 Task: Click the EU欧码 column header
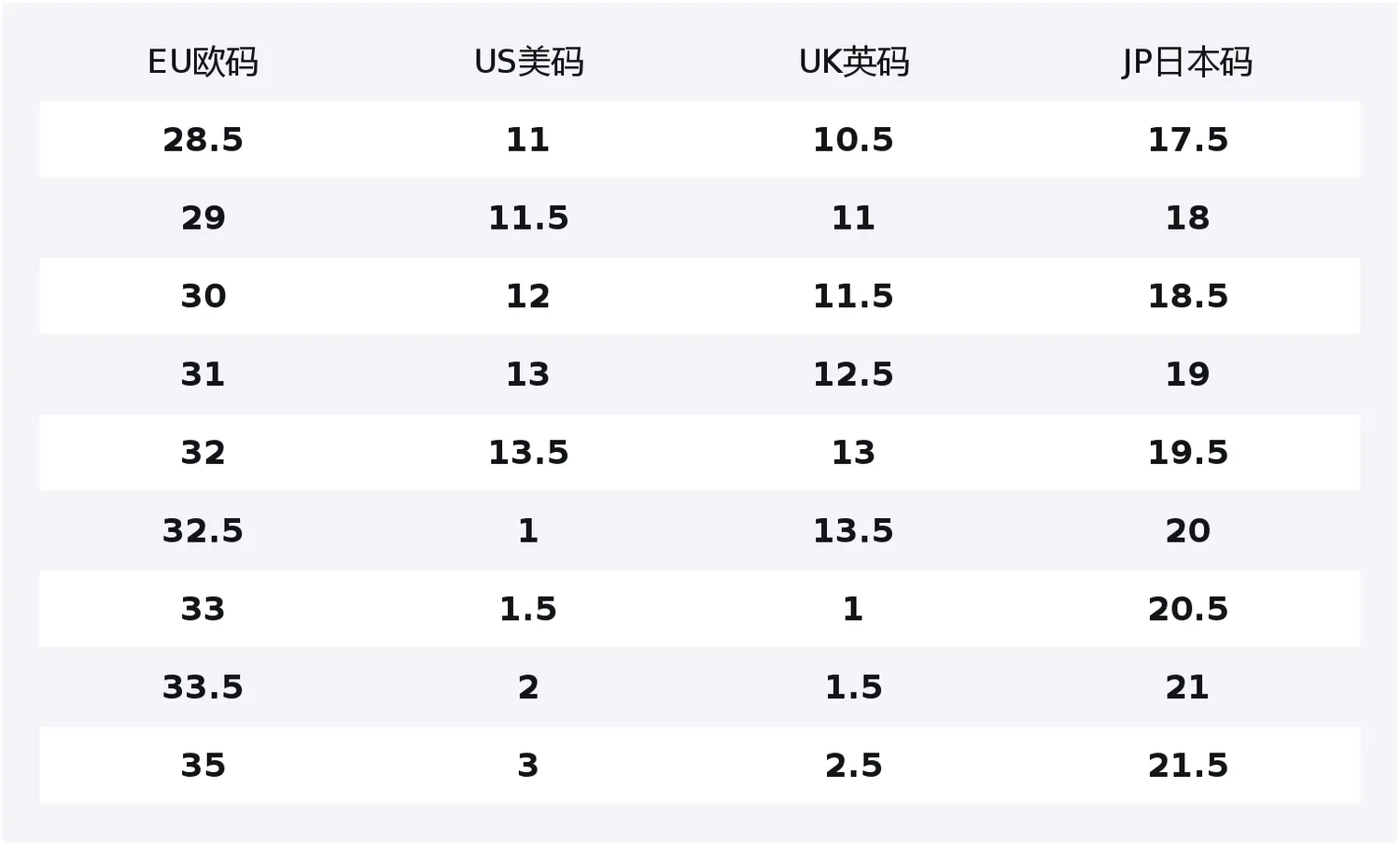click(x=203, y=63)
